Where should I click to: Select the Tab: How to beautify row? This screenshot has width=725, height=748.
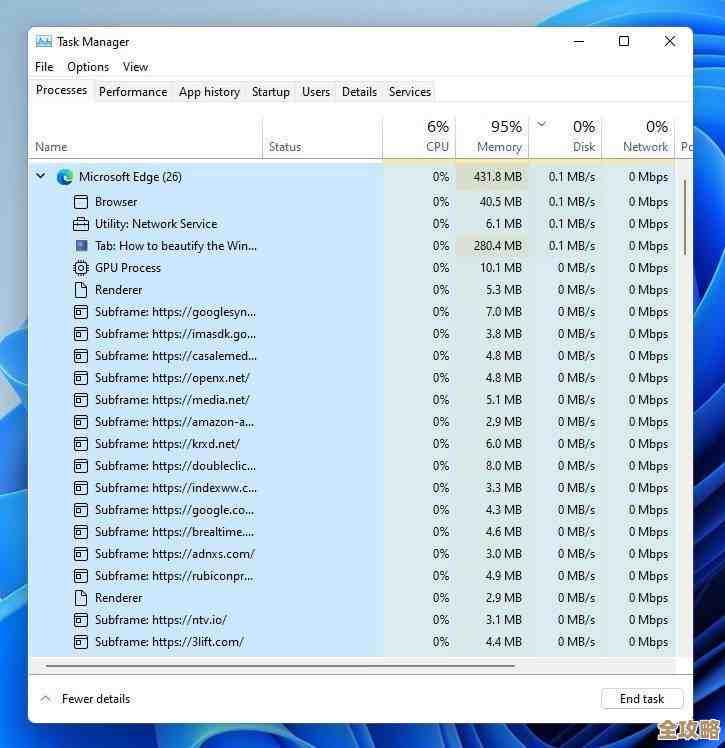click(353, 246)
